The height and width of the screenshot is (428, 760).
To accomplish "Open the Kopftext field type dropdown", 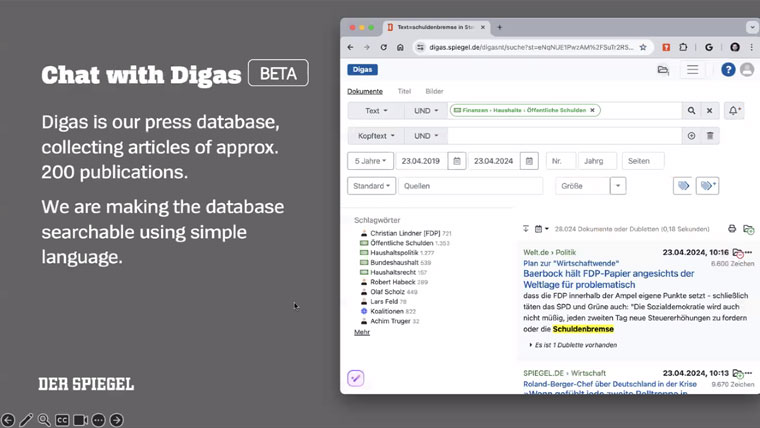I will coord(376,136).
